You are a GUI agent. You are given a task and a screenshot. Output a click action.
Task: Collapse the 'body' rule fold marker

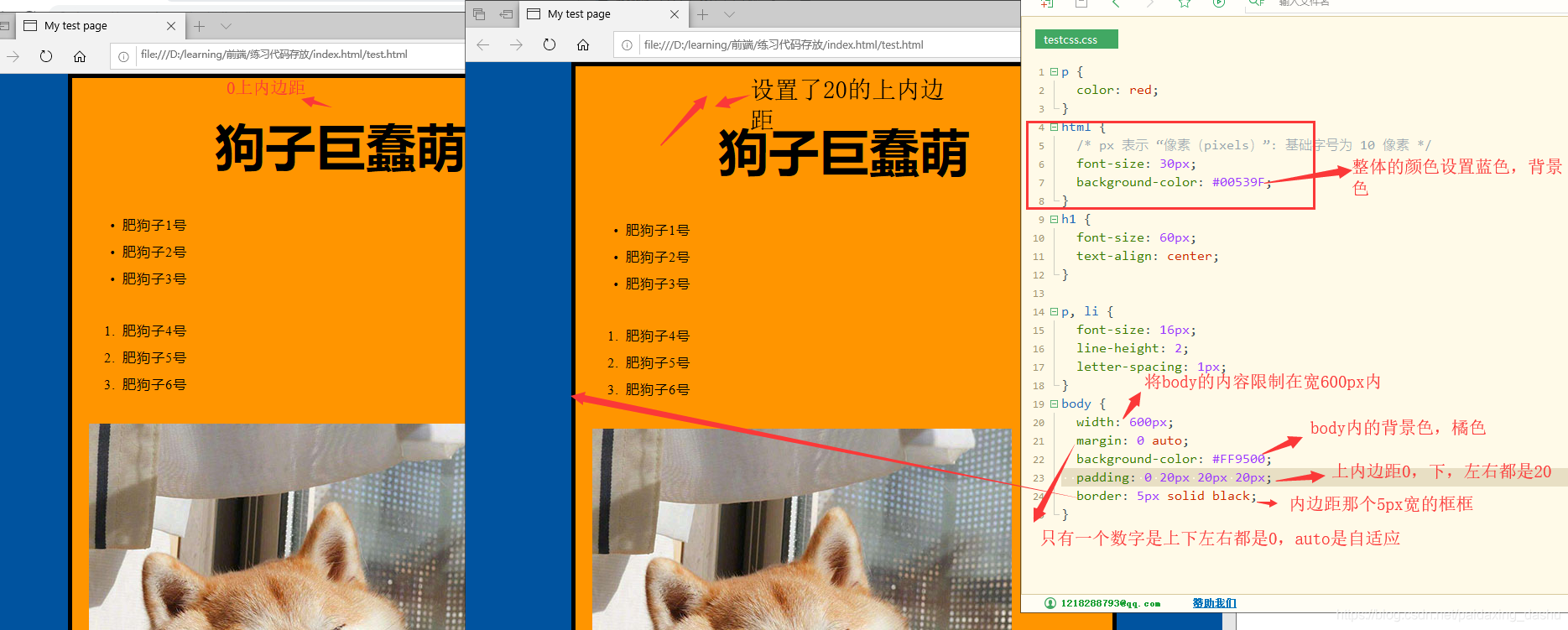(x=1054, y=404)
